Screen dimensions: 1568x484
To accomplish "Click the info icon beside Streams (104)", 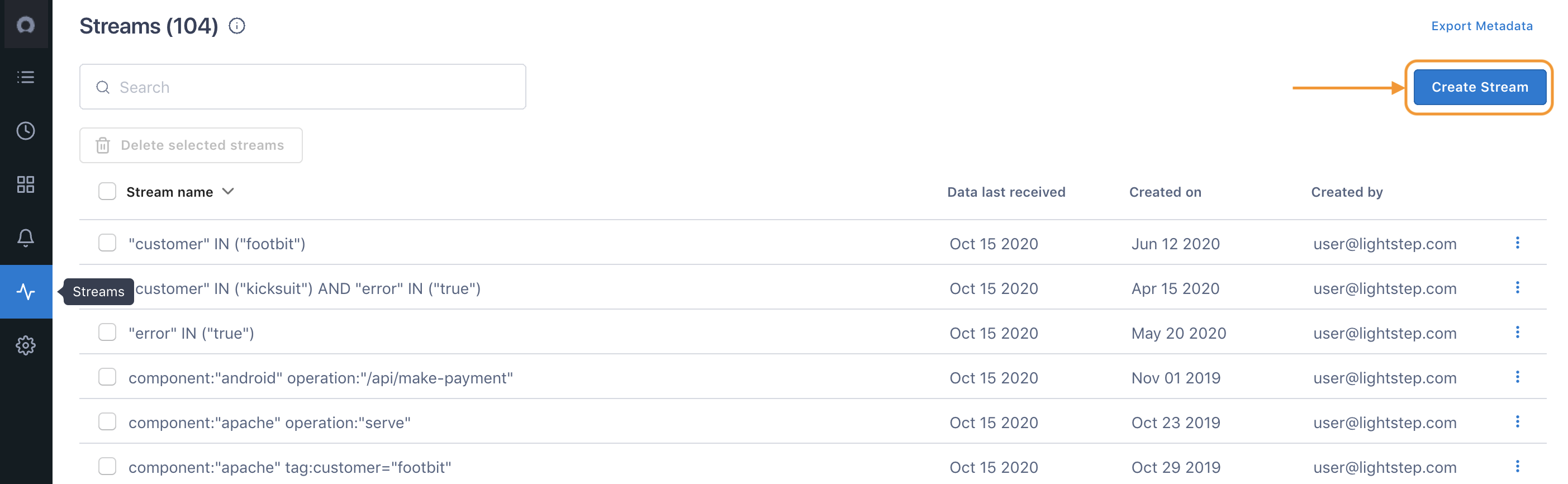I will 237,26.
